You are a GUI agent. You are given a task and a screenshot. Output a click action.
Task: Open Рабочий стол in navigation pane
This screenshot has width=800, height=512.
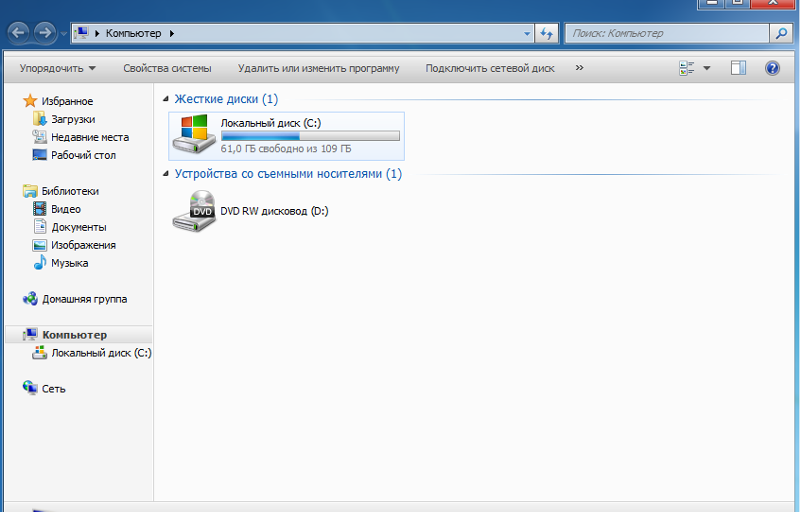coord(83,155)
